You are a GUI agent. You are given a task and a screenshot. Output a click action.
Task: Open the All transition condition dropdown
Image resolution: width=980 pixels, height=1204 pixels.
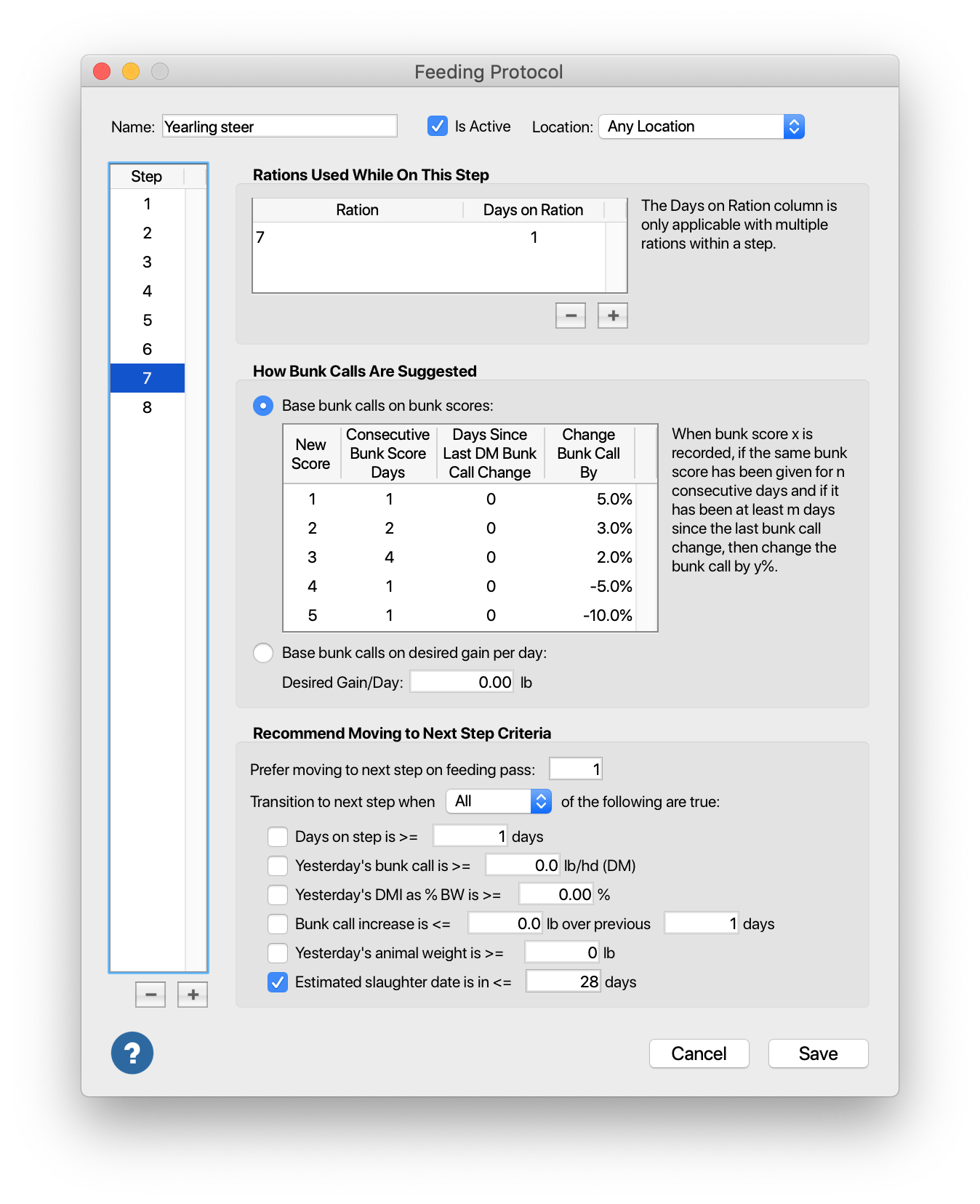point(499,801)
